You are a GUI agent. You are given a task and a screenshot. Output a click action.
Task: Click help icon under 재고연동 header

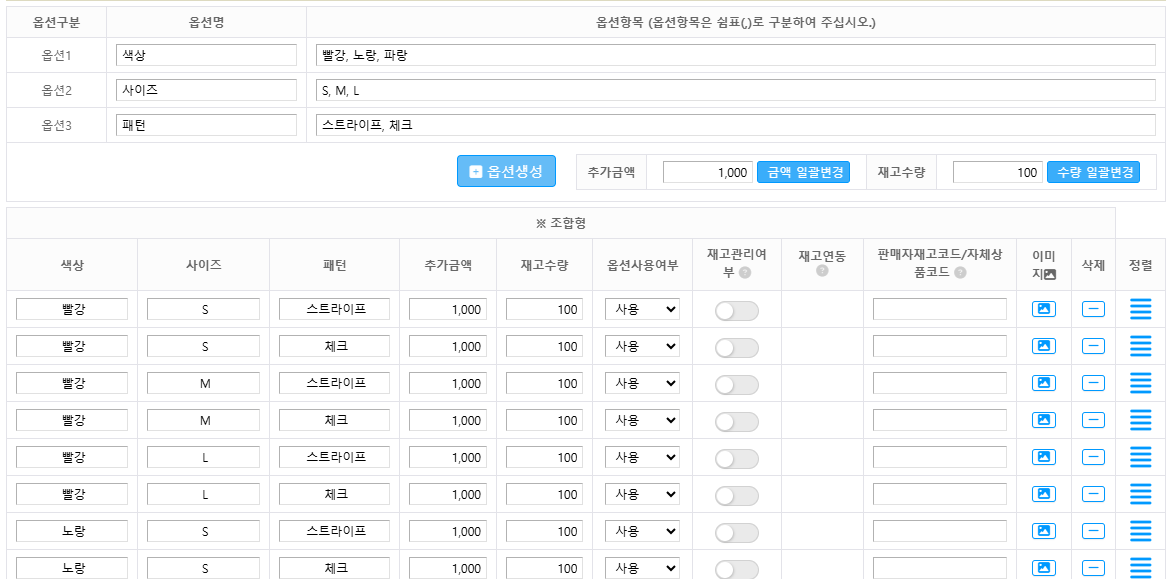tap(822, 271)
